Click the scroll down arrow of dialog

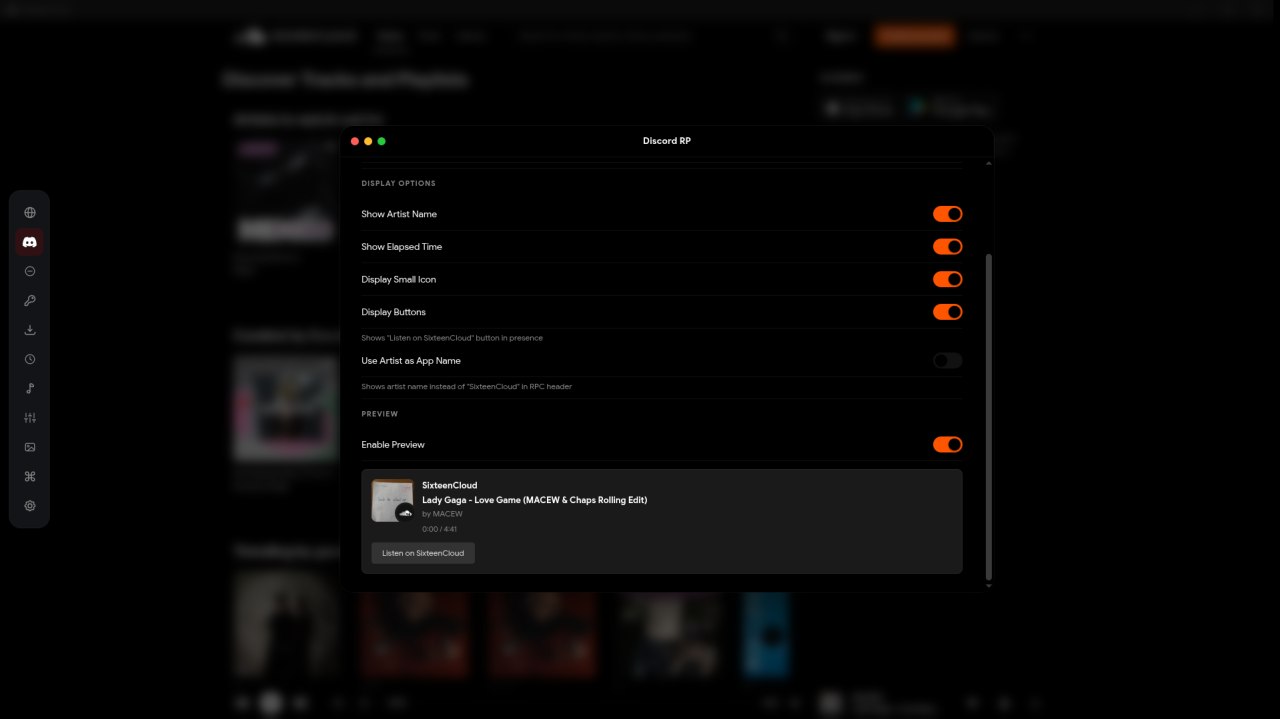pyautogui.click(x=989, y=586)
